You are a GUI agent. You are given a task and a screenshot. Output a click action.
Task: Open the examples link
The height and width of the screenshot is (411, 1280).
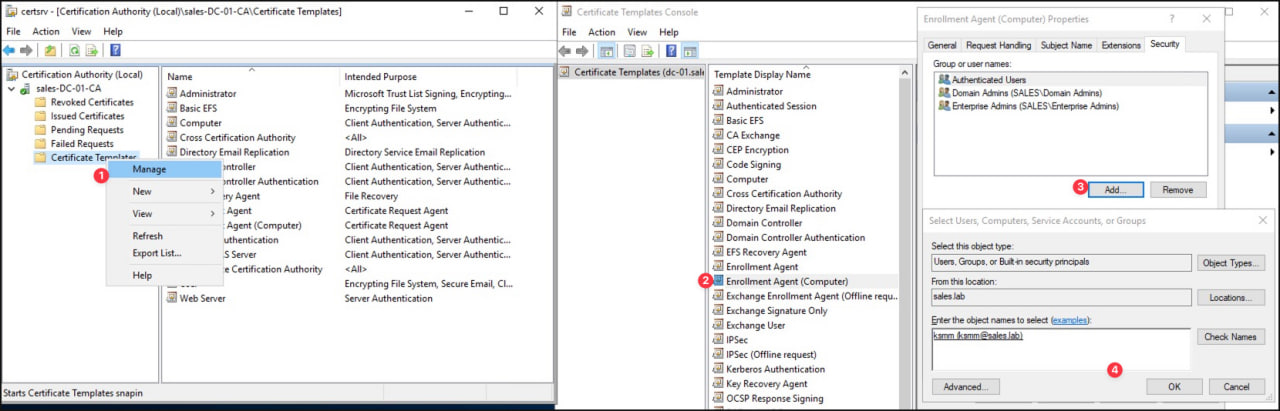pyautogui.click(x=1068, y=320)
